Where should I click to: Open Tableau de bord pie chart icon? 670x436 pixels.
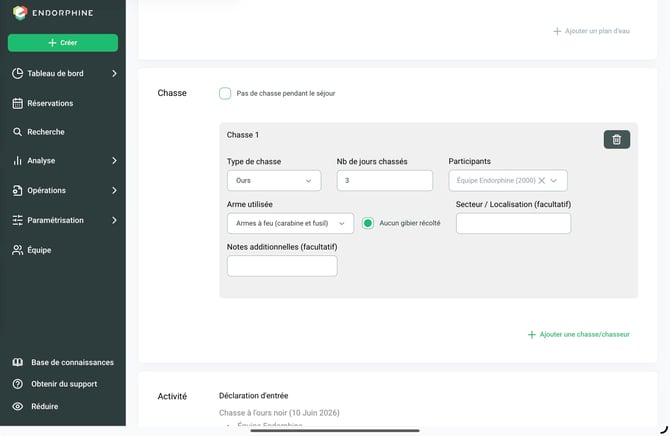(18, 74)
